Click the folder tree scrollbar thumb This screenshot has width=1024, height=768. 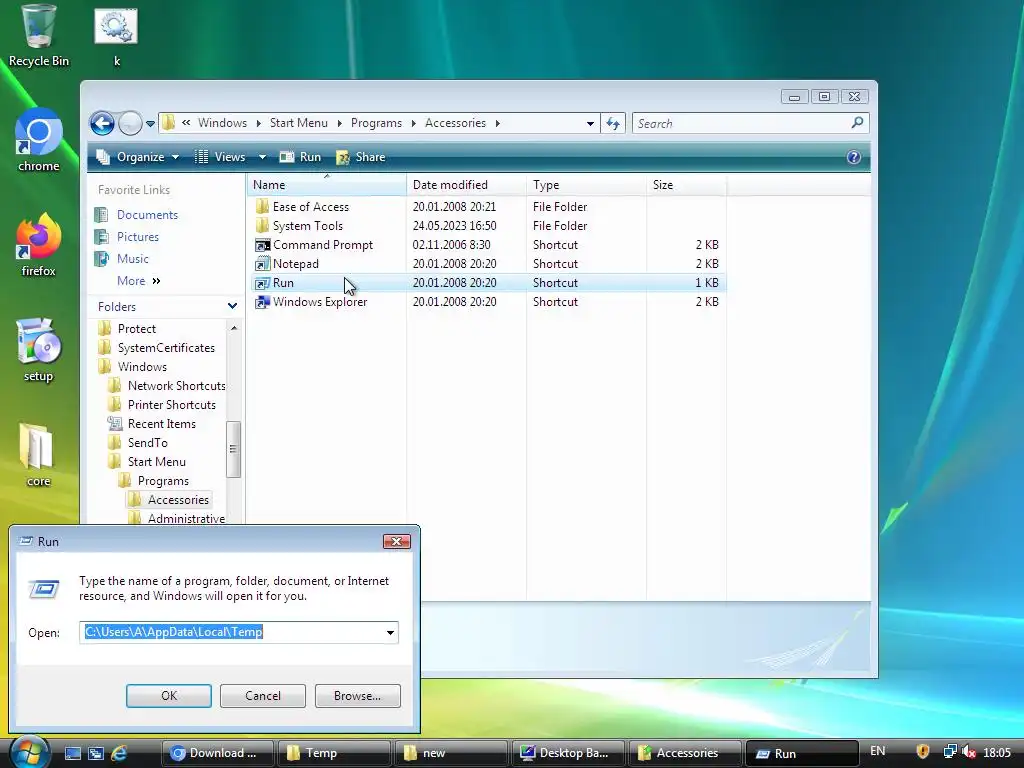[233, 449]
